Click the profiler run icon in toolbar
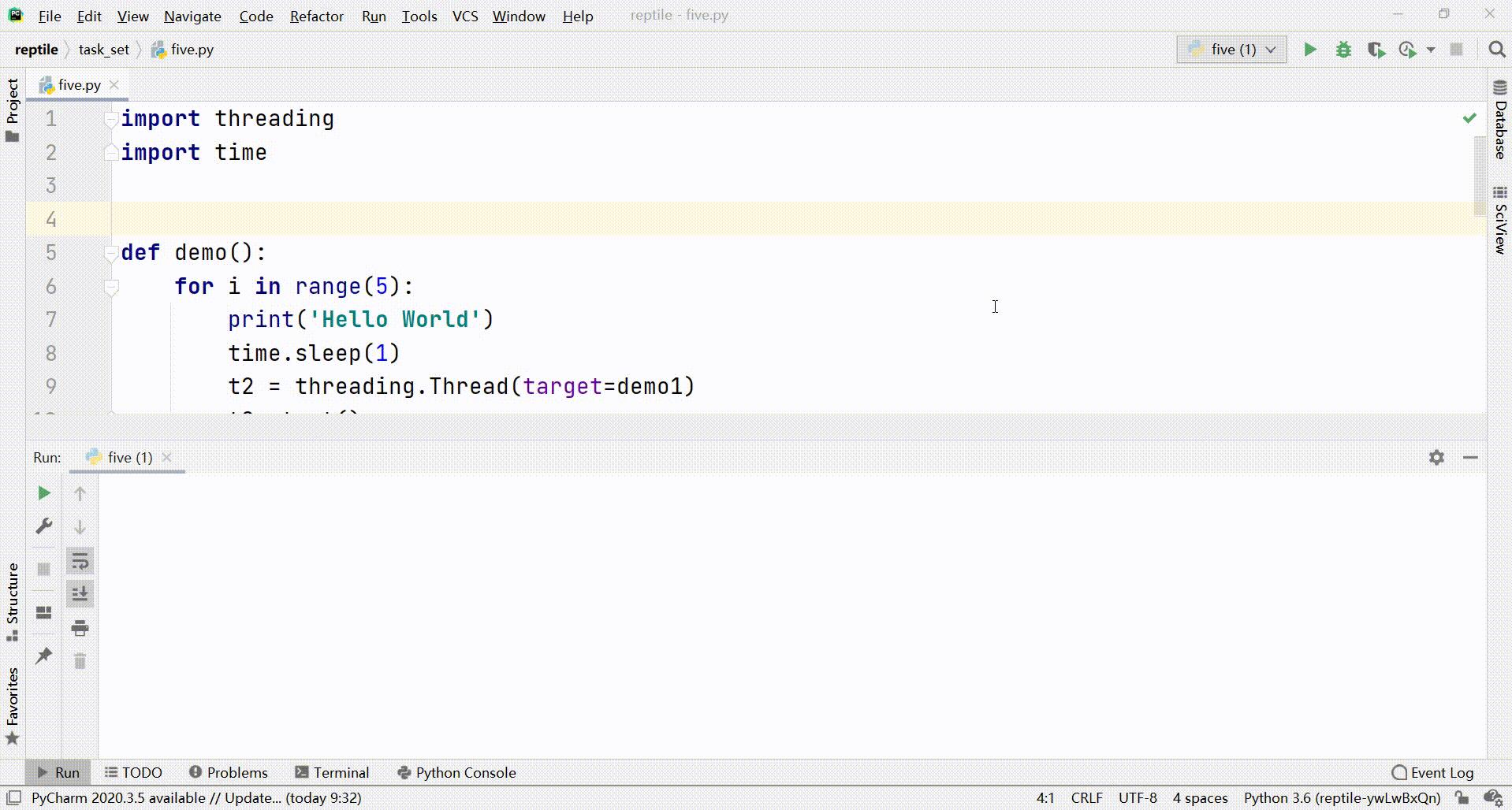1512x810 pixels. [x=1408, y=50]
